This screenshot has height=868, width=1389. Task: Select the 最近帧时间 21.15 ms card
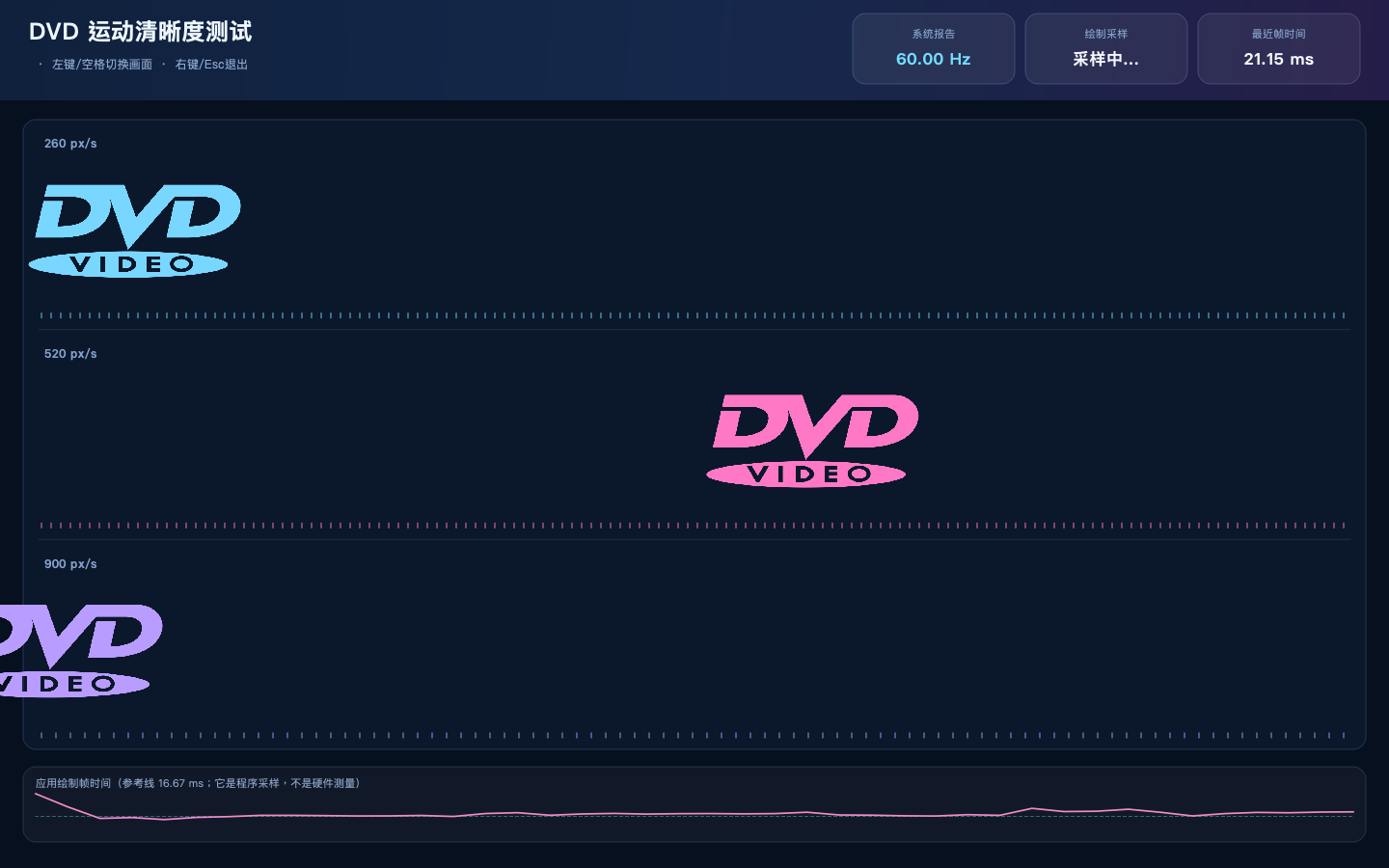[1278, 48]
